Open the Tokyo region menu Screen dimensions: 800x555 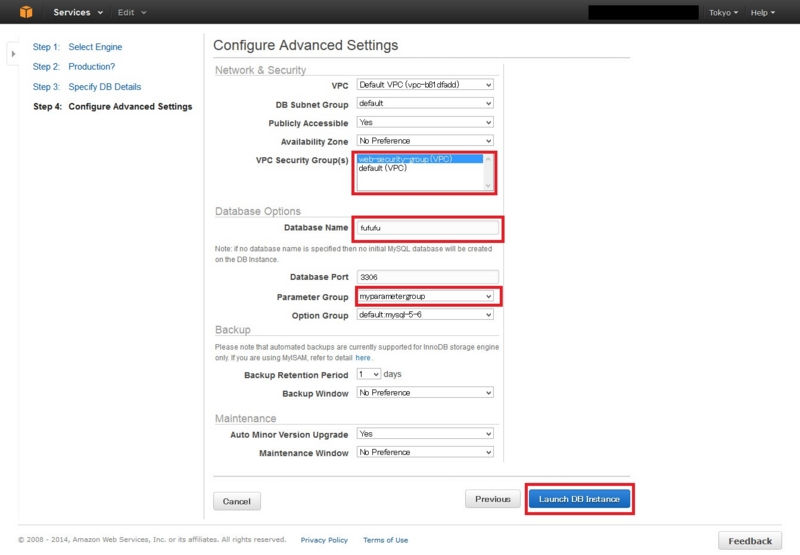[723, 12]
